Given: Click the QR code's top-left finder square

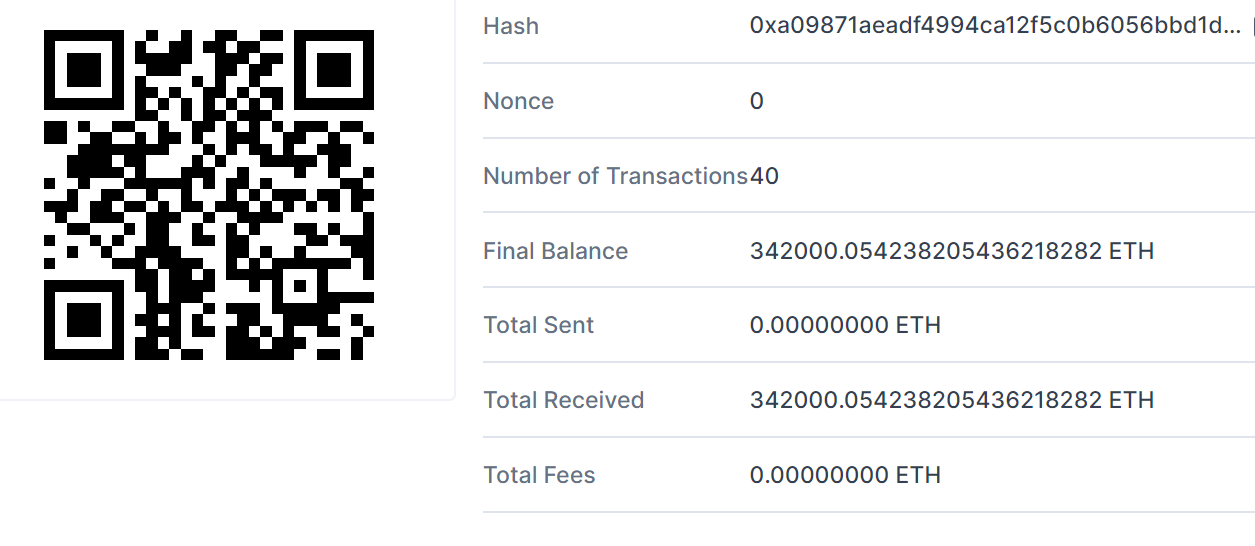Looking at the screenshot, I should click(83, 69).
